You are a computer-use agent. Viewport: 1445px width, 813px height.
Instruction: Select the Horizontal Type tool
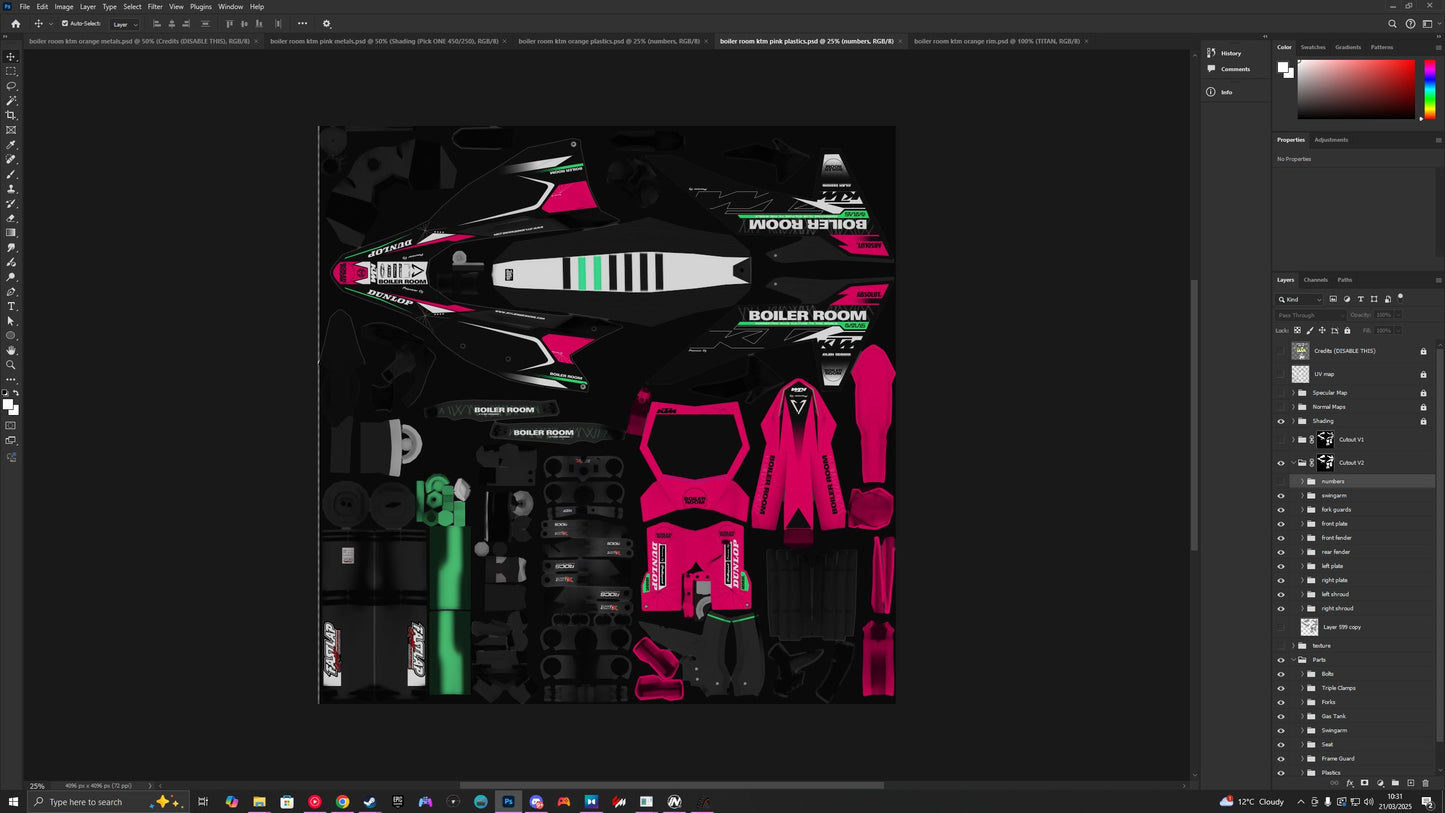tap(11, 306)
